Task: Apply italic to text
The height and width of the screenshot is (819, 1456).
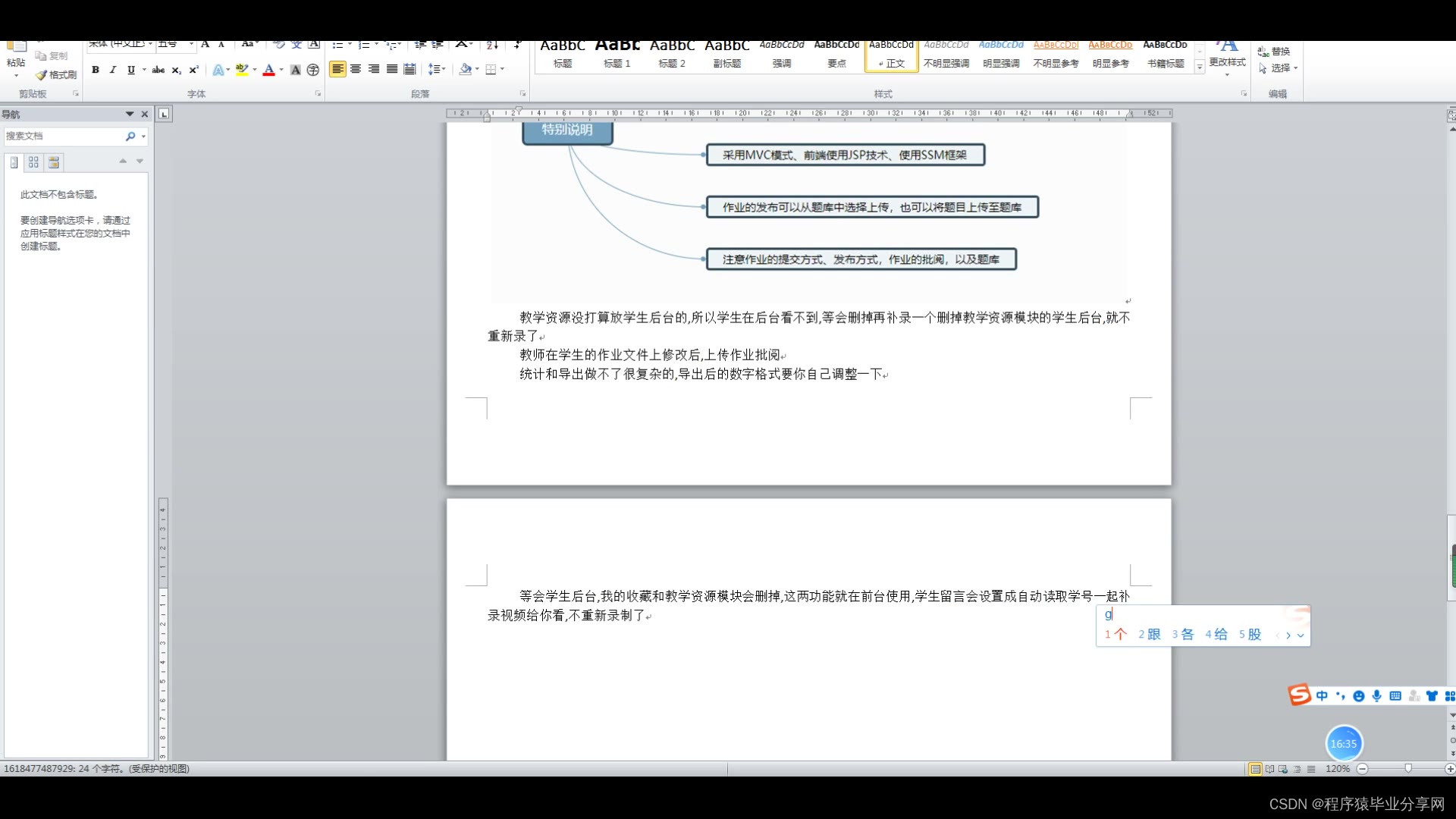Action: tap(113, 70)
